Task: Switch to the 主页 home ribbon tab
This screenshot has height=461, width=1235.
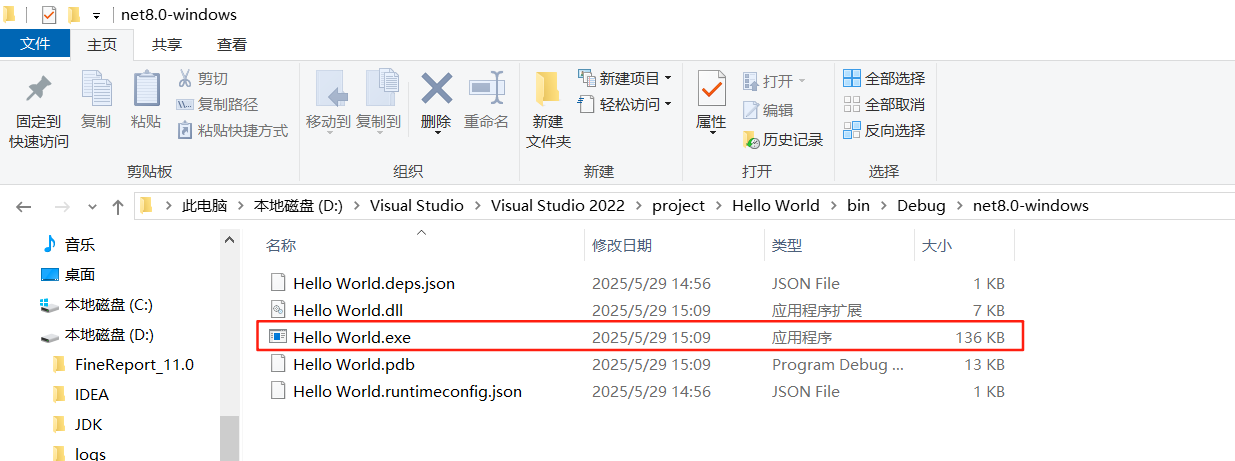Action: coord(102,44)
